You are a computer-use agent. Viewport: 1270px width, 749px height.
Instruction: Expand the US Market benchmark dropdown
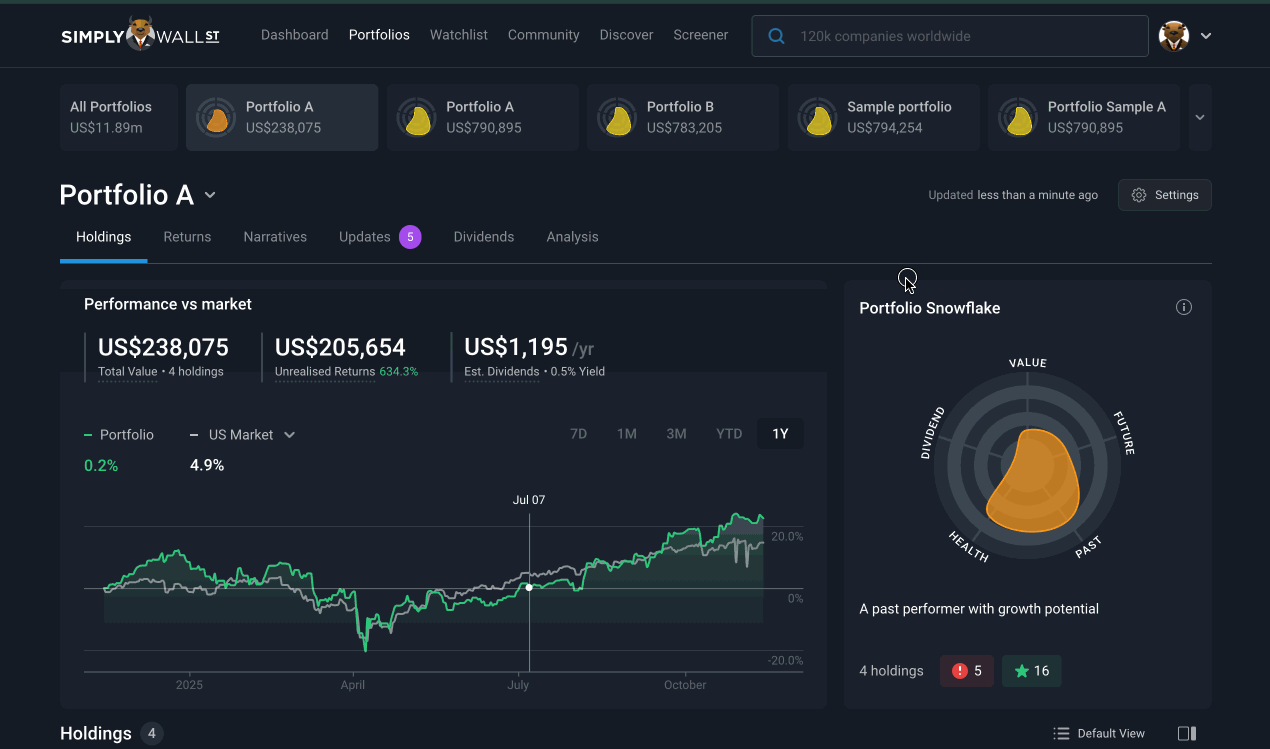pos(290,435)
